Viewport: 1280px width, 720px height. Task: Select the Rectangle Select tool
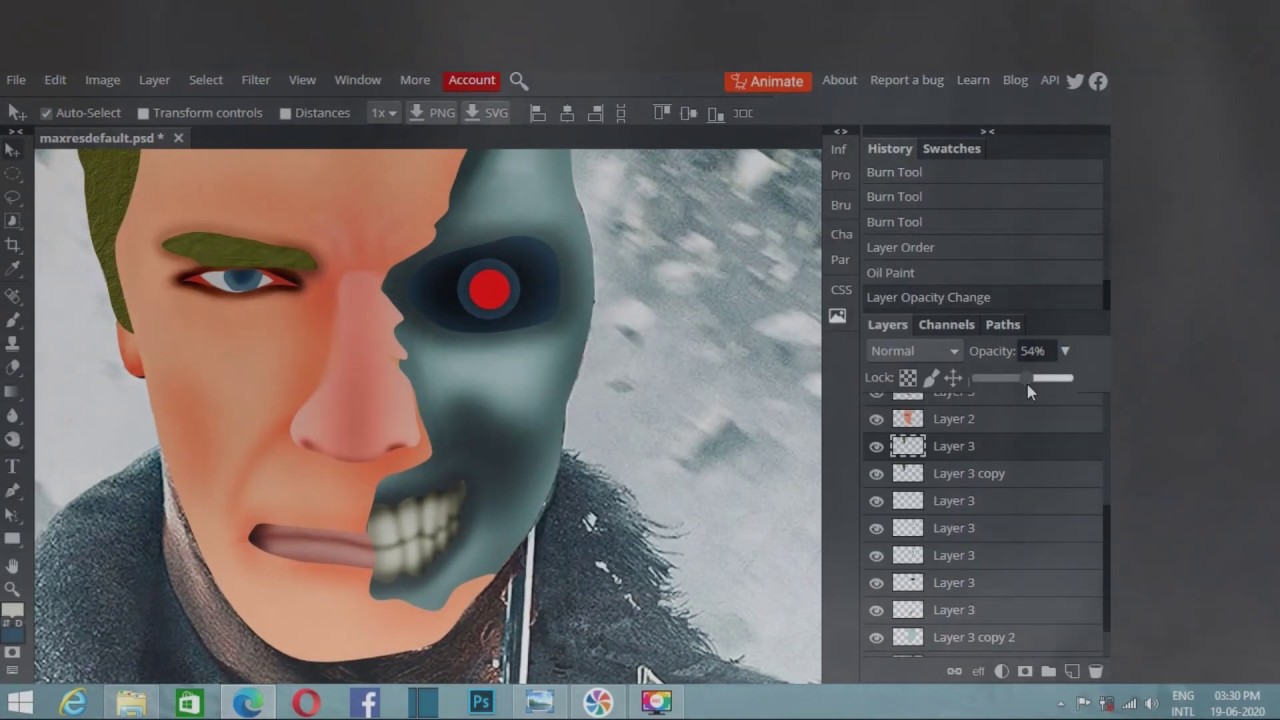(x=13, y=173)
